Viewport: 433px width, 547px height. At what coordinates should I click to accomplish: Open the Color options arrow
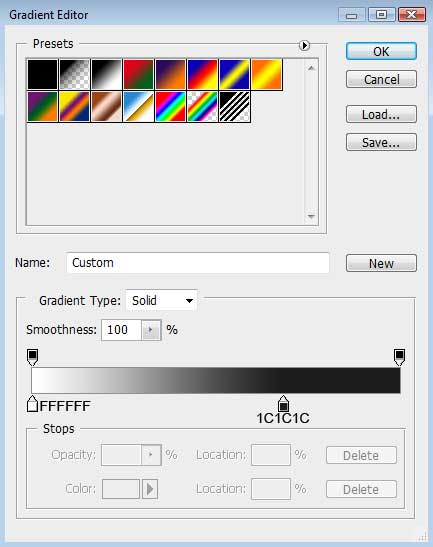[x=150, y=489]
